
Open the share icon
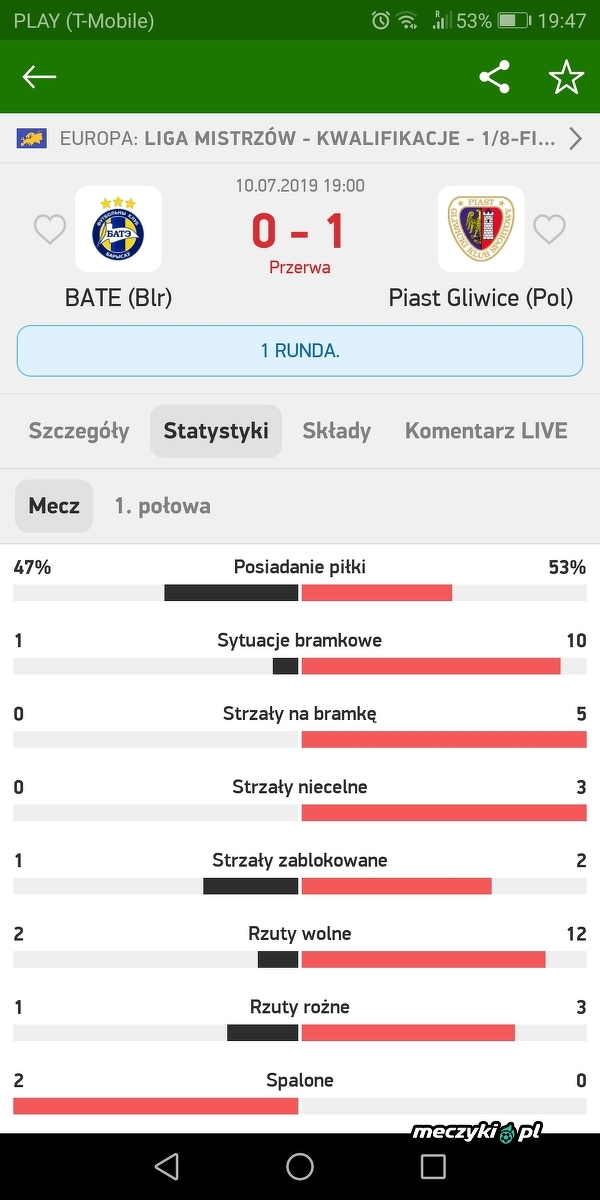pyautogui.click(x=494, y=77)
